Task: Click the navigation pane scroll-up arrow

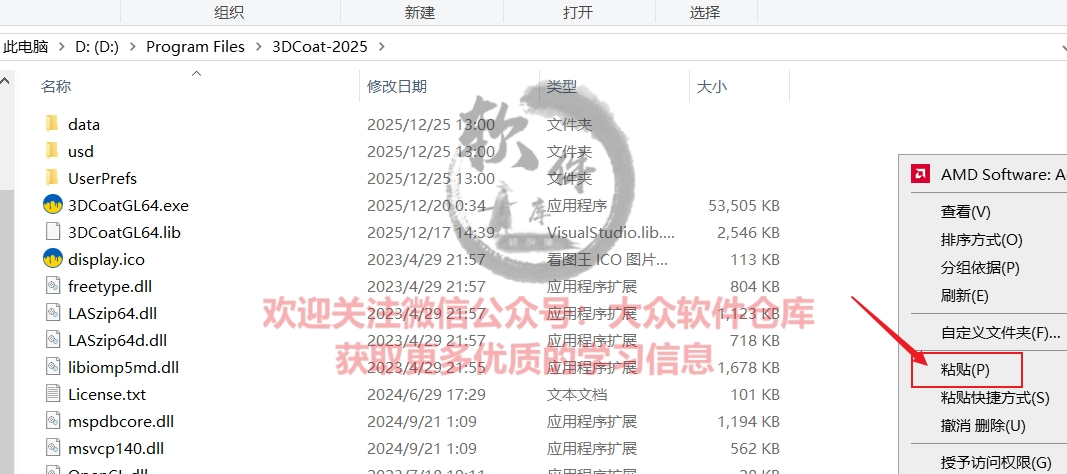Action: click(5, 82)
